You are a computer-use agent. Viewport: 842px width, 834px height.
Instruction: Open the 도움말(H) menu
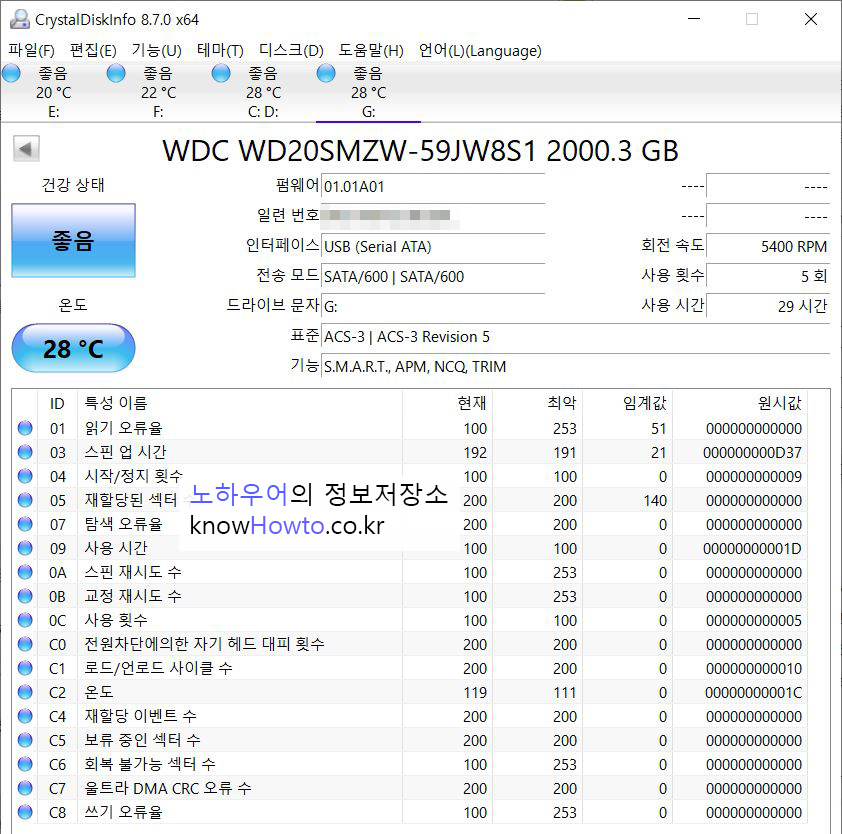pos(371,50)
